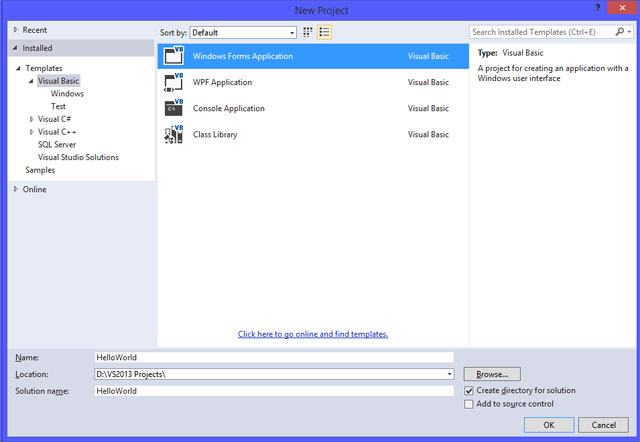Select the Samples tree node
The height and width of the screenshot is (442, 640).
click(x=40, y=170)
